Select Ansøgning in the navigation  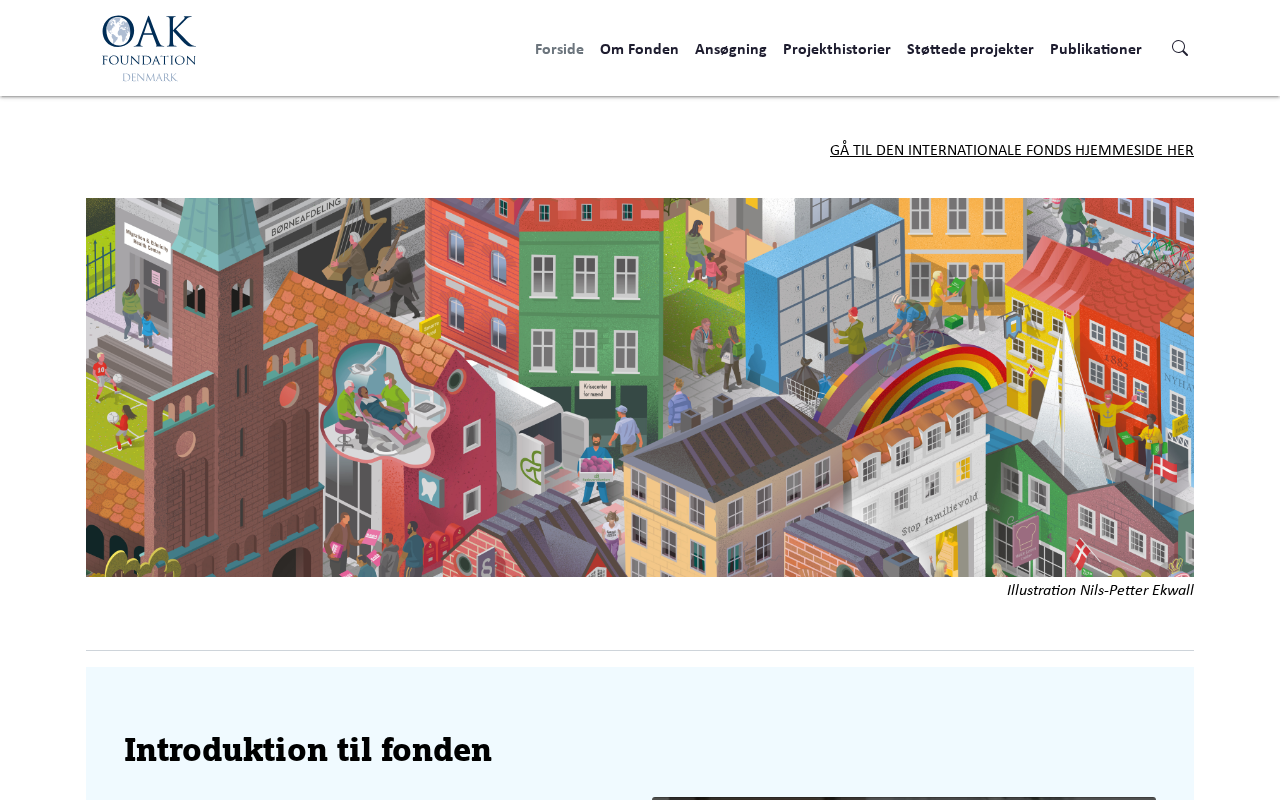(x=731, y=49)
